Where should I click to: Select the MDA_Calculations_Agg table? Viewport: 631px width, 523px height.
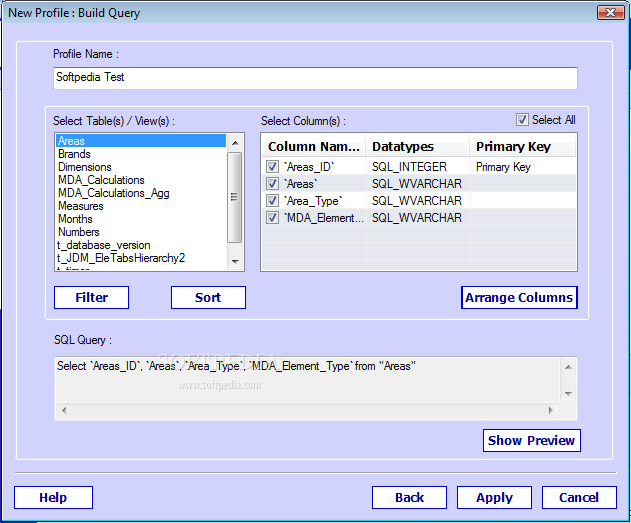(x=141, y=193)
